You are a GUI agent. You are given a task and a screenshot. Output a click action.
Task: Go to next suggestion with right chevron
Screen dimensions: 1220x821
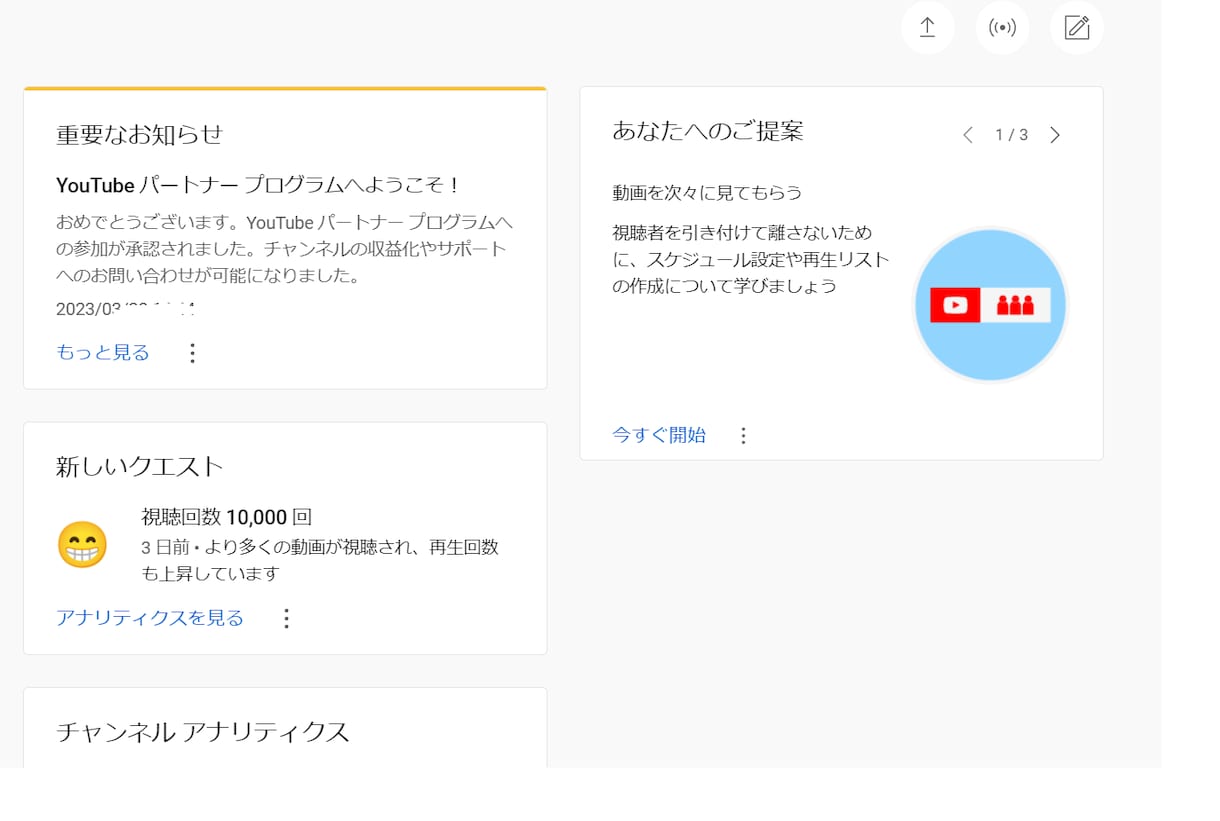[x=1055, y=135]
